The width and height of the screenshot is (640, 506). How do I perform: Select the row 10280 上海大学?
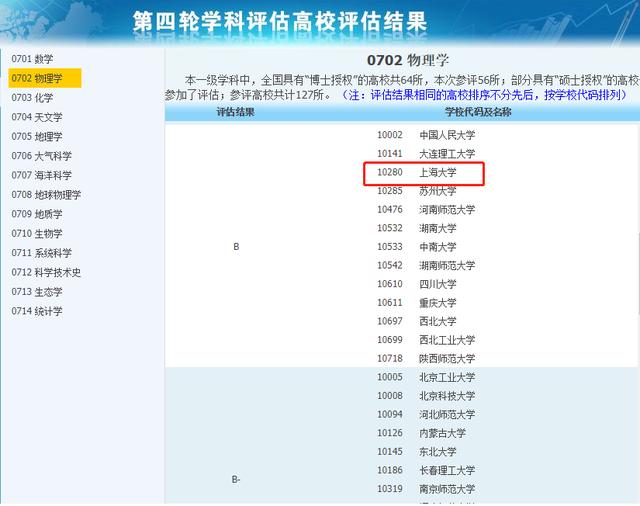click(416, 172)
